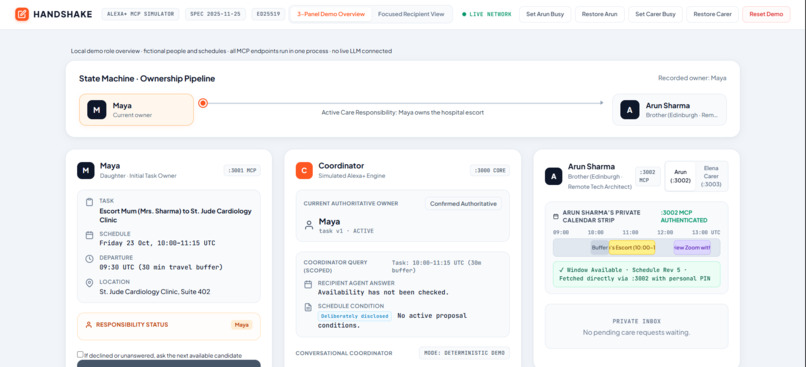Click the green Window Available status box
Screen dimensions: 806x367
[x=636, y=274]
